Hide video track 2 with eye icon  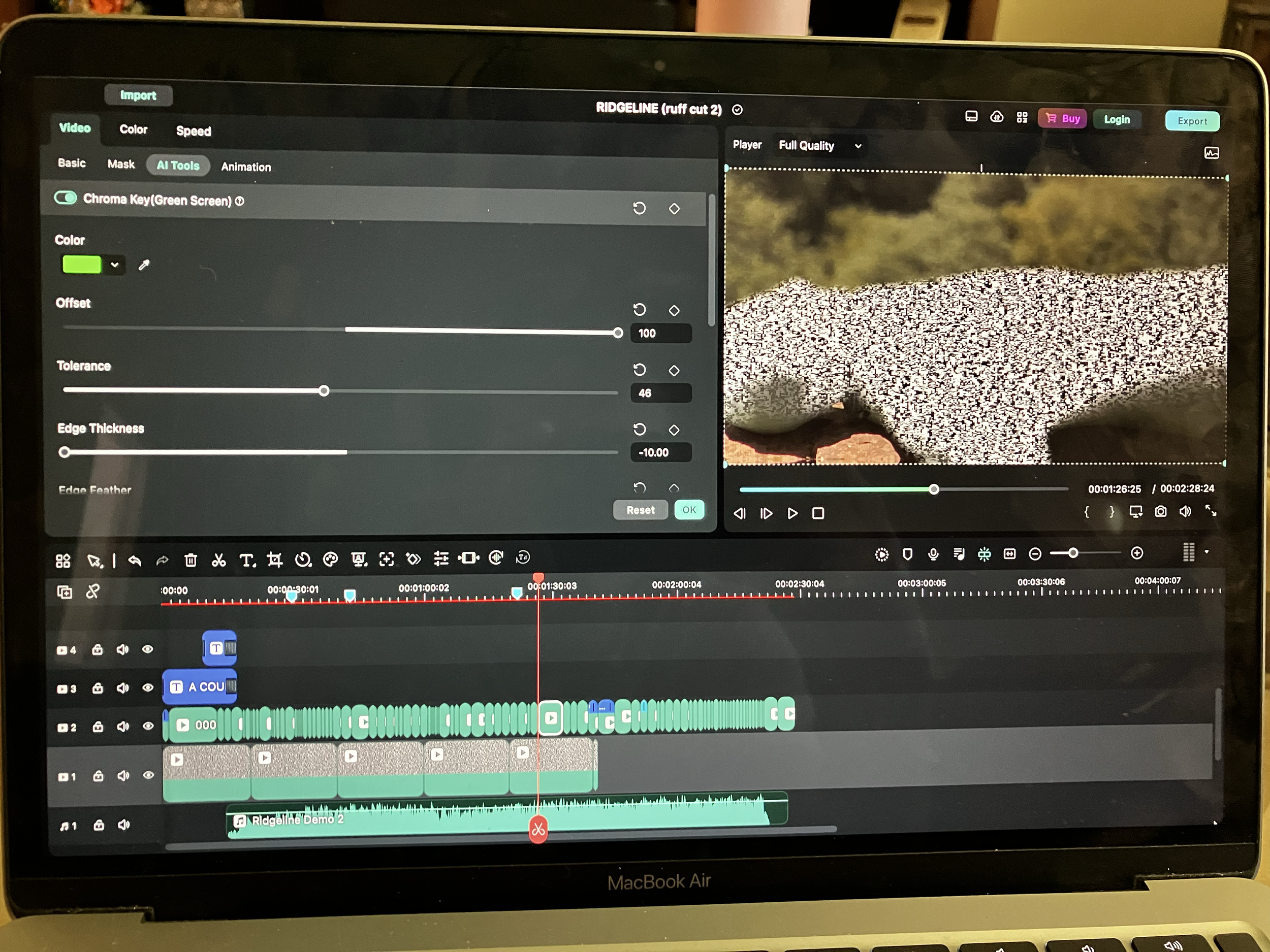tap(148, 726)
